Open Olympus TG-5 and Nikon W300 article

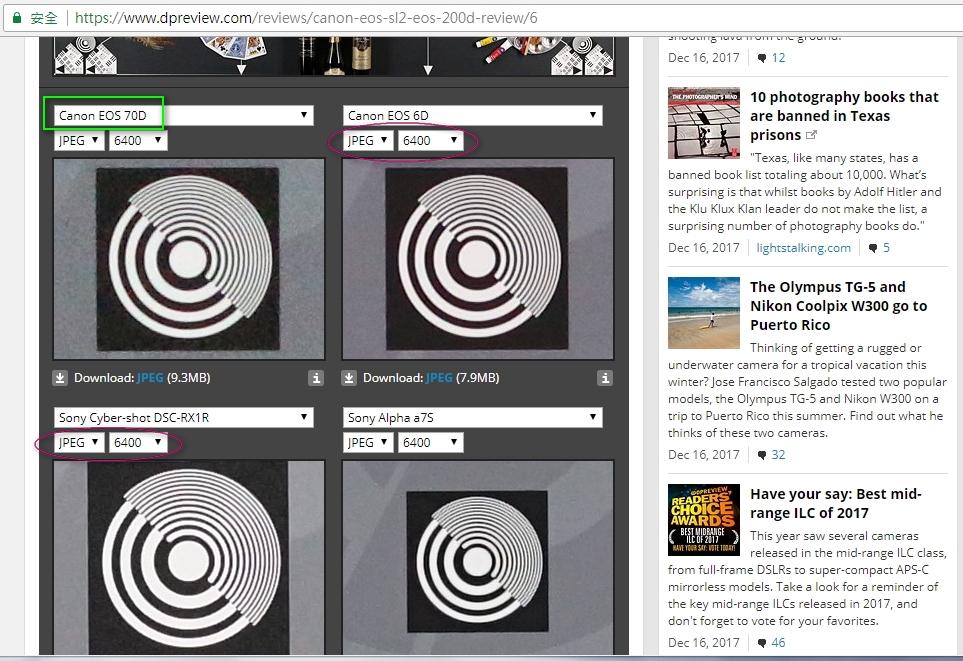point(838,306)
